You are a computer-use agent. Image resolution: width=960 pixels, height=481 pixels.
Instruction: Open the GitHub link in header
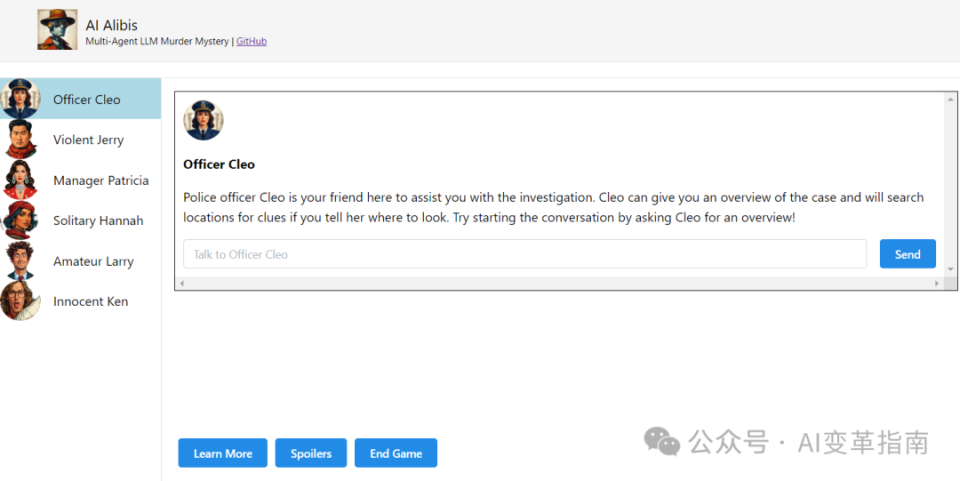pyautogui.click(x=251, y=42)
